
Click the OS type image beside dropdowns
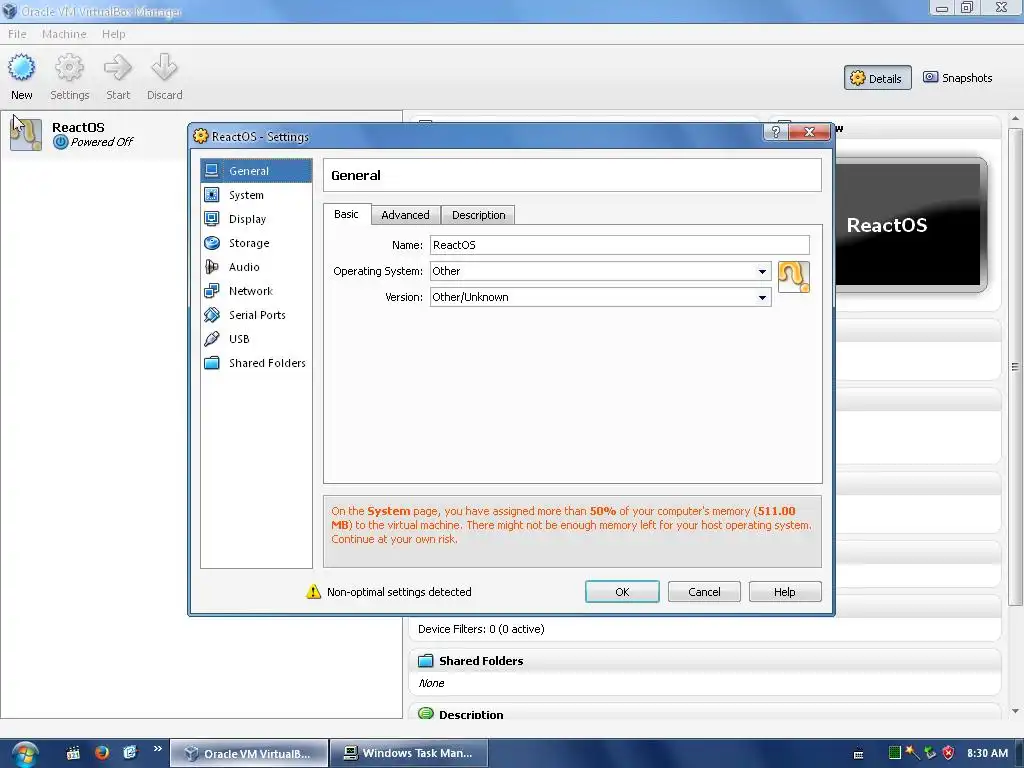click(793, 277)
